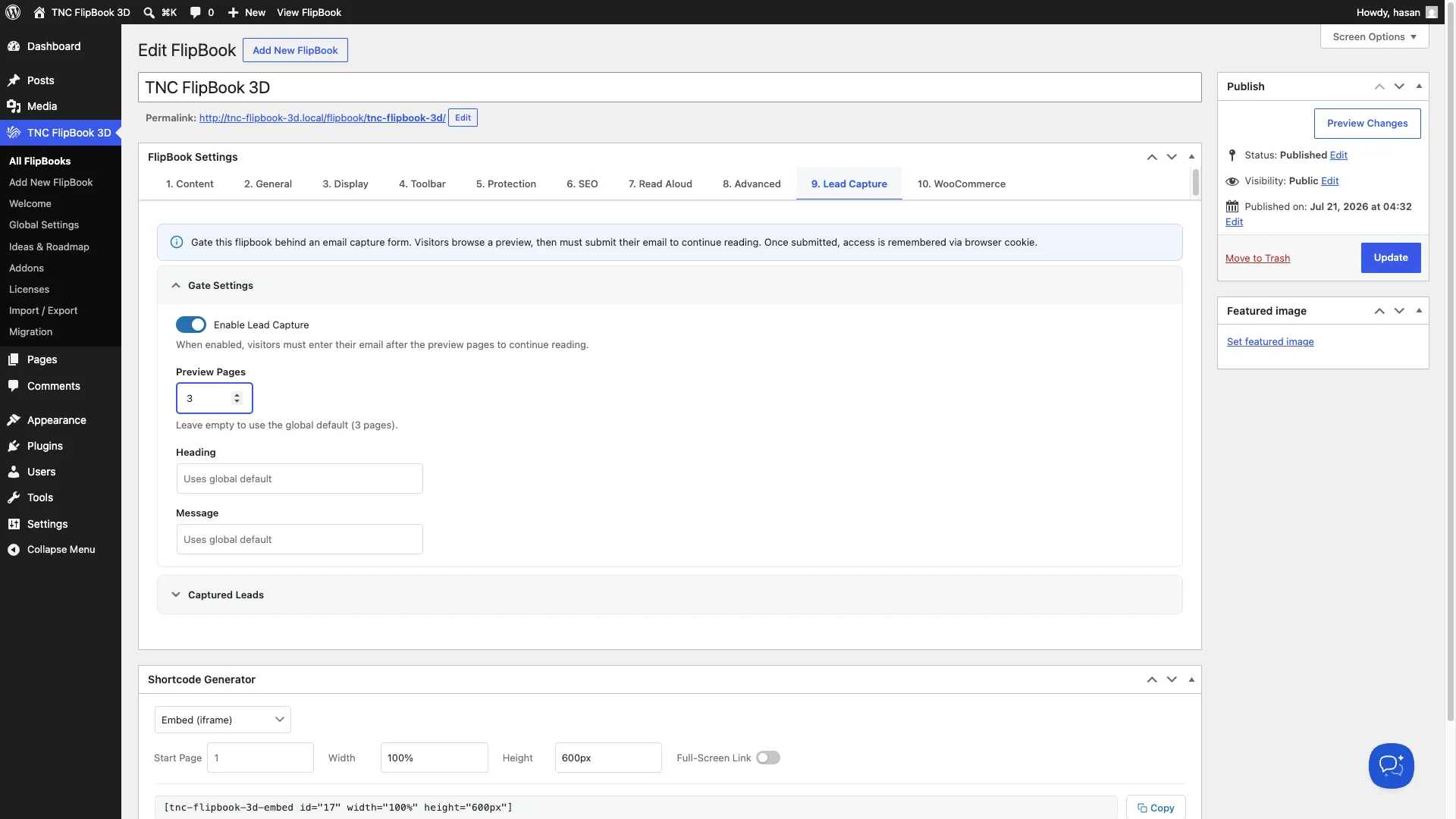Open Import / Export submenu item
Viewport: 1456px width, 819px height.
(43, 311)
